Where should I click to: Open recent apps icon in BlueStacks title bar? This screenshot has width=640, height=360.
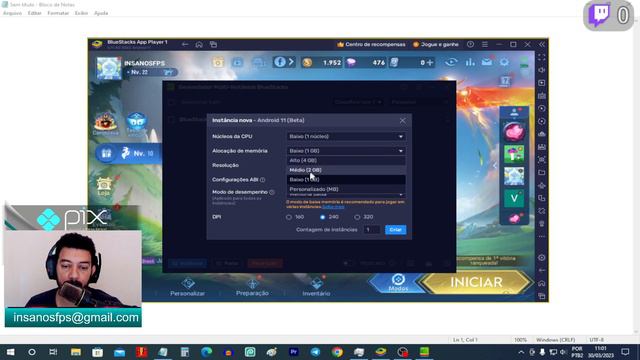213,44
